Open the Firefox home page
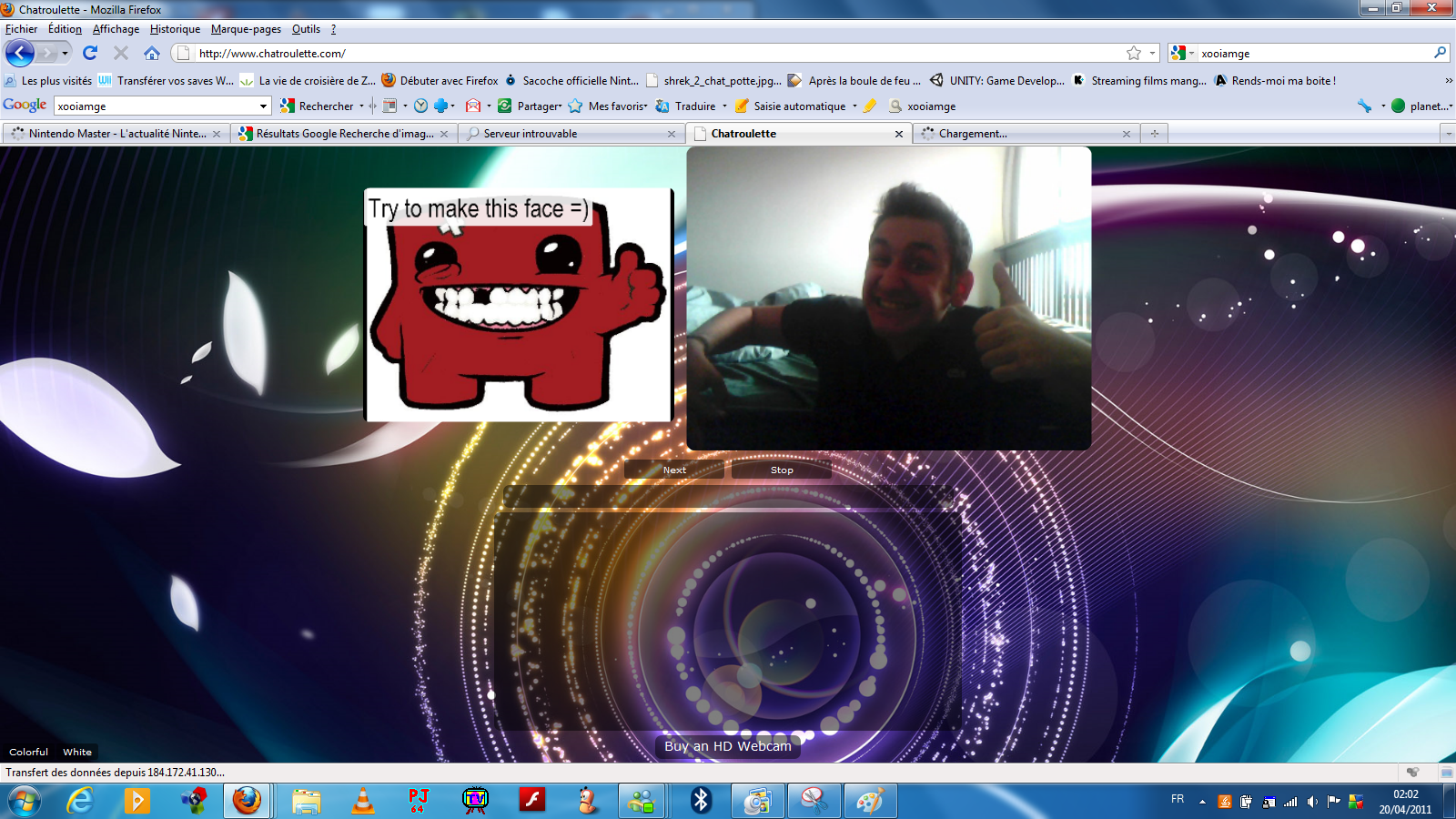The height and width of the screenshot is (819, 1456). [x=152, y=53]
